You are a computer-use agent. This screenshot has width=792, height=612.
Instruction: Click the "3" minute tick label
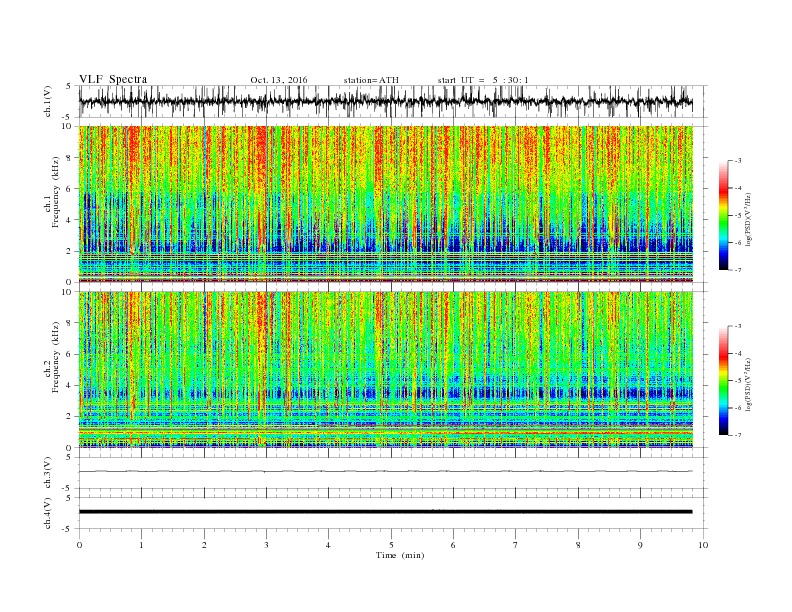(x=267, y=545)
